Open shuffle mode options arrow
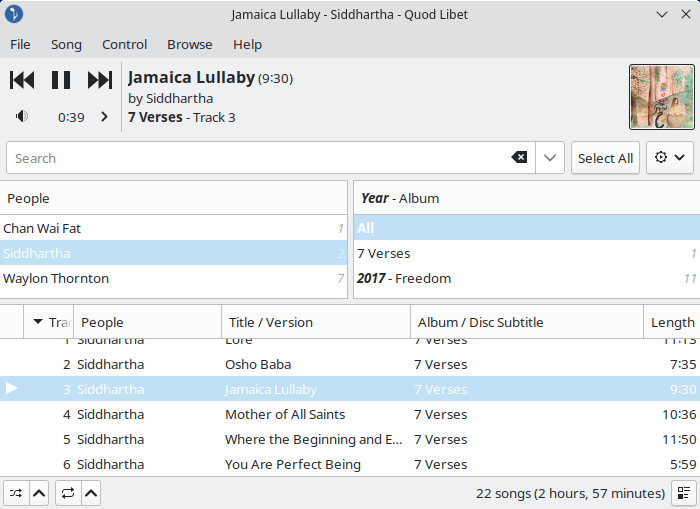 tap(39, 493)
